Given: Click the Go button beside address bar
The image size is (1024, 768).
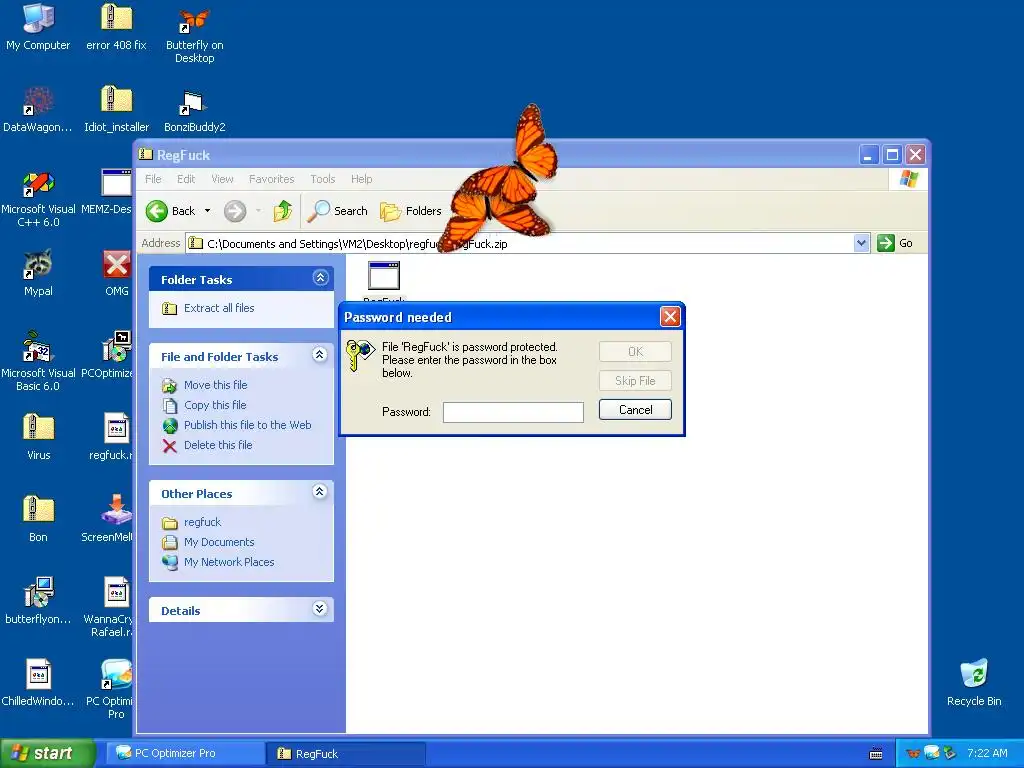Looking at the screenshot, I should click(895, 244).
